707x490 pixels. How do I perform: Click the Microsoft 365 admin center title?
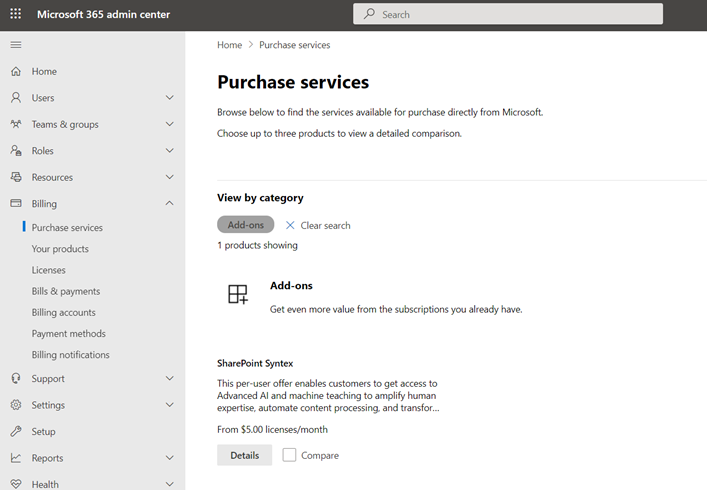coord(103,14)
